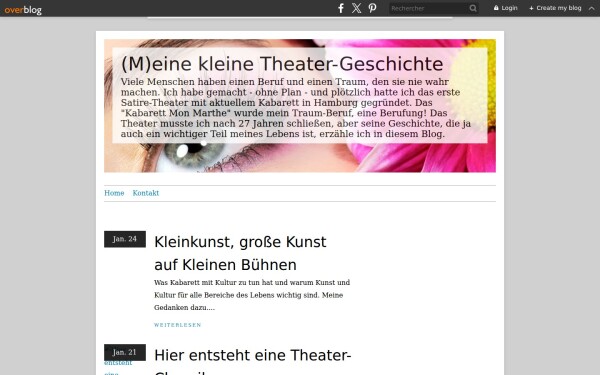The height and width of the screenshot is (375, 600).
Task: Go to the Home menu item
Action: point(114,193)
